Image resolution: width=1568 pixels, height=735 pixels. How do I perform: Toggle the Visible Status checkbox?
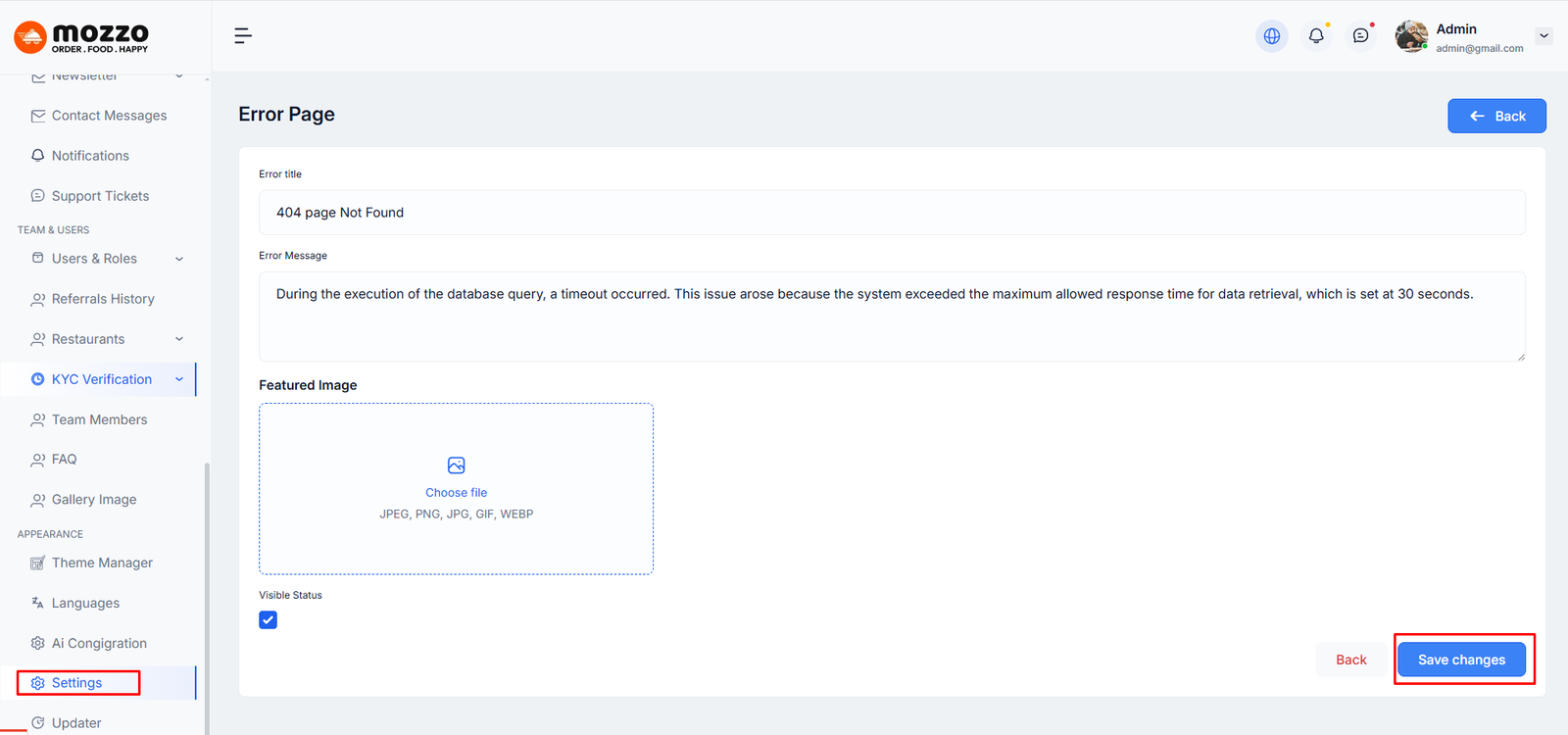coord(269,620)
